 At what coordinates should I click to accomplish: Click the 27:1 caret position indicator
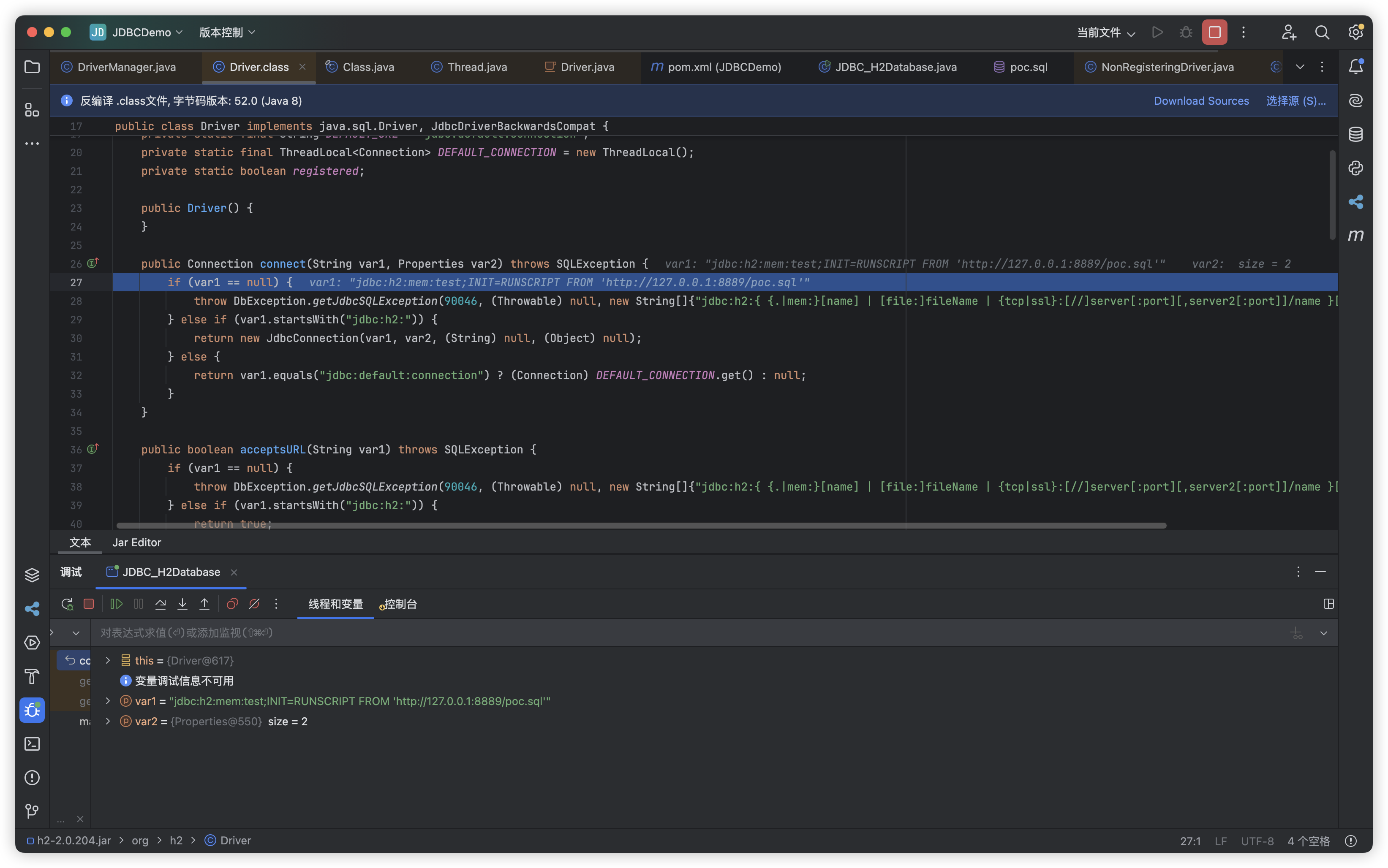point(1190,841)
